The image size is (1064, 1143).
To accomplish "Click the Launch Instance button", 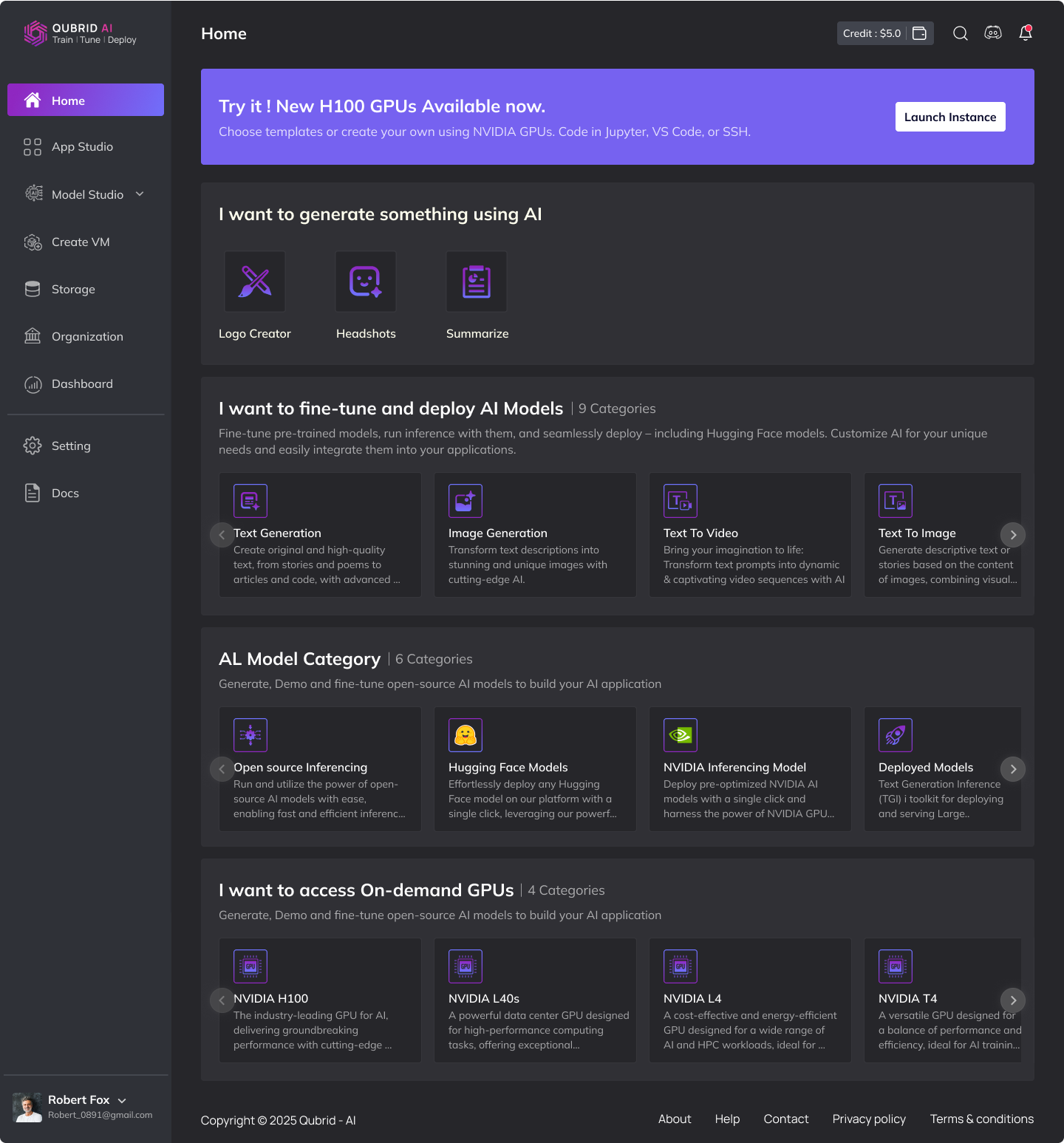I will click(x=950, y=117).
